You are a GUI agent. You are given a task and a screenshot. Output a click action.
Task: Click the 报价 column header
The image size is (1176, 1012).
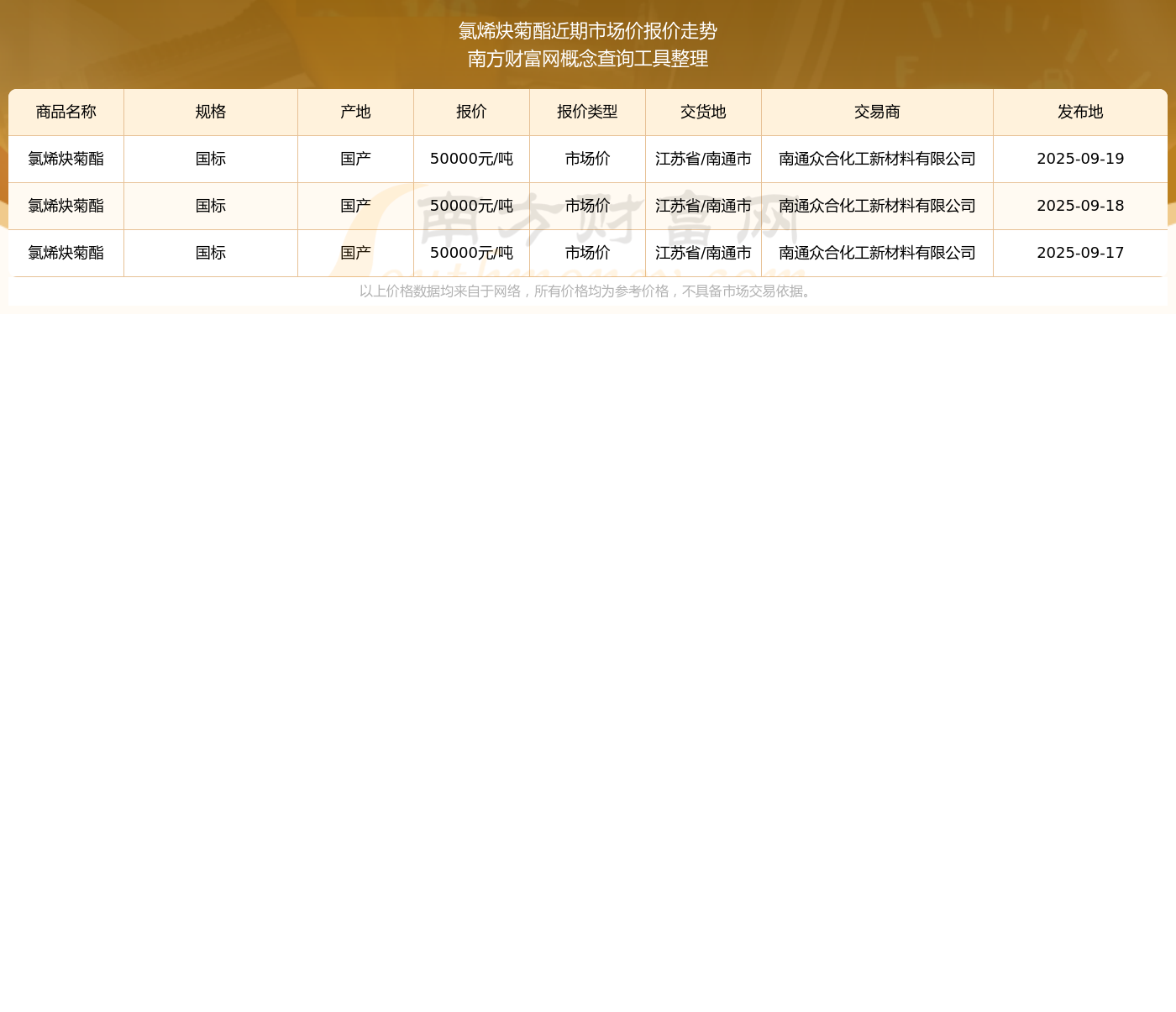[471, 112]
